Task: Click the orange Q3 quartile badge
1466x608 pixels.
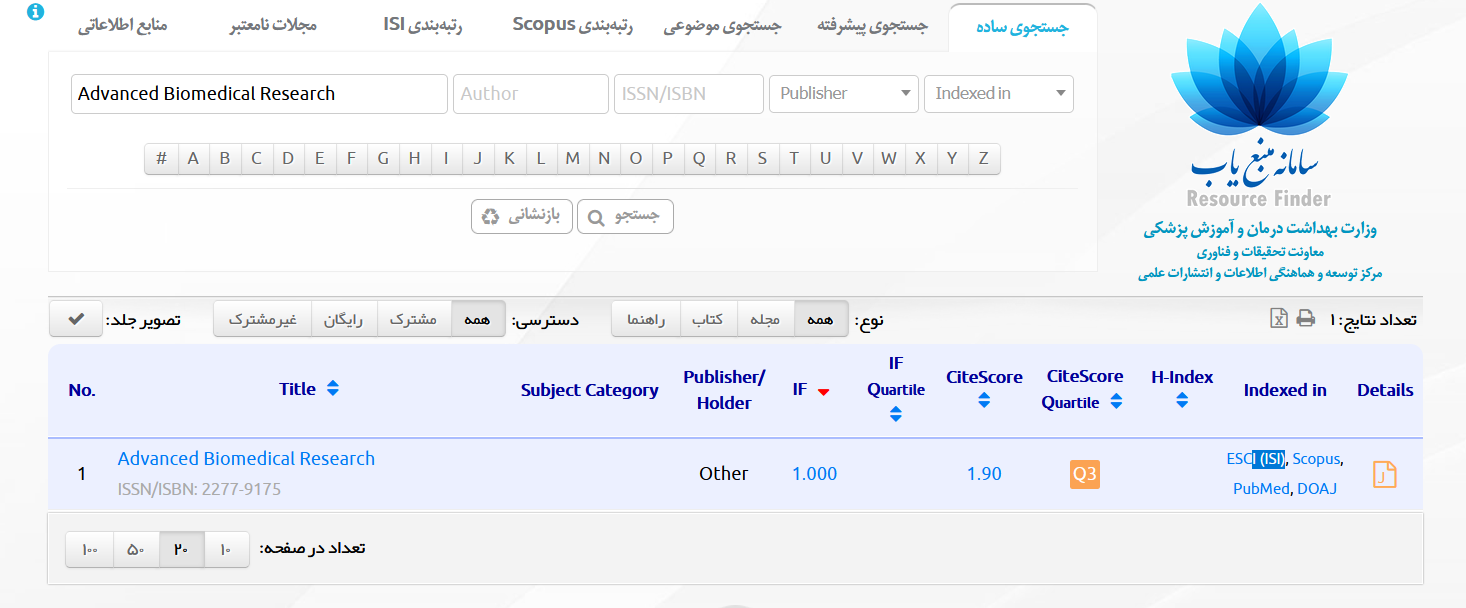Action: point(1084,474)
